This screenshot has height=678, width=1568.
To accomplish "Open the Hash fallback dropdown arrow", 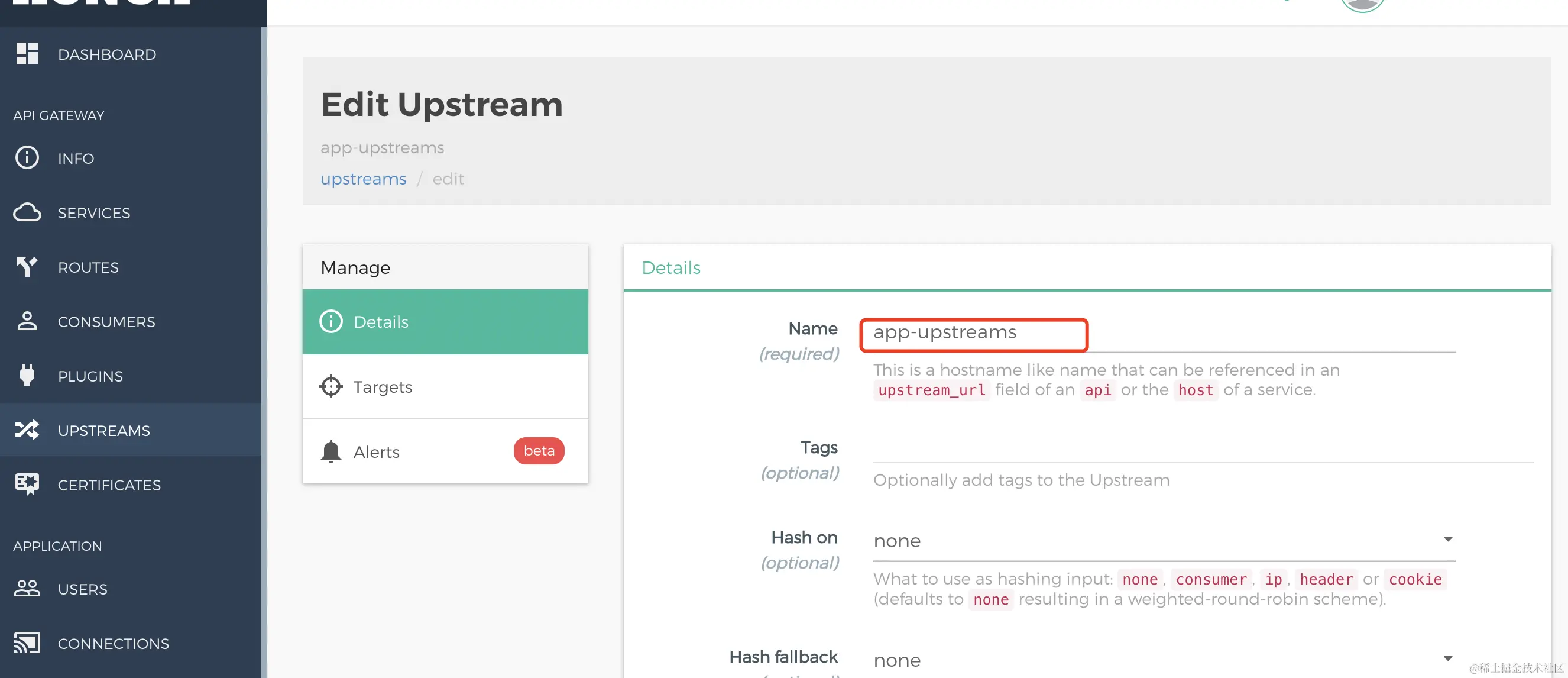I will 1447,658.
